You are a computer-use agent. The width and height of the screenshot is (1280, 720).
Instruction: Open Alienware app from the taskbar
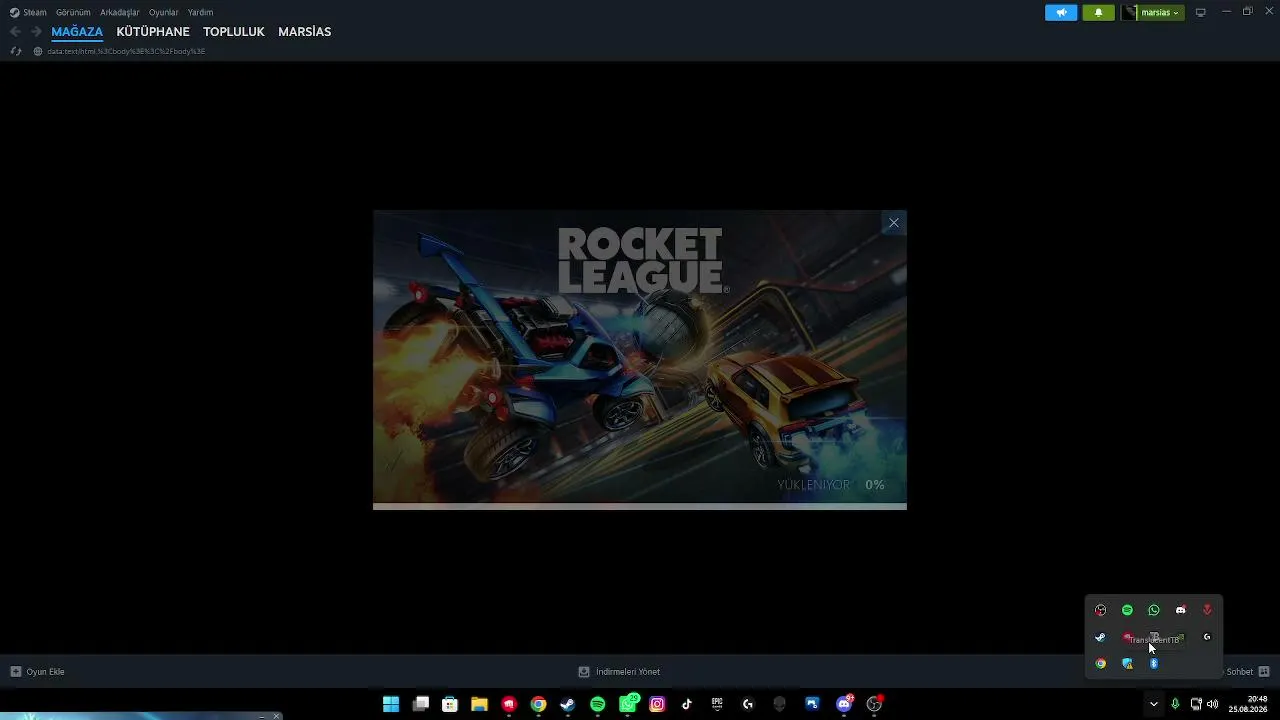click(780, 704)
